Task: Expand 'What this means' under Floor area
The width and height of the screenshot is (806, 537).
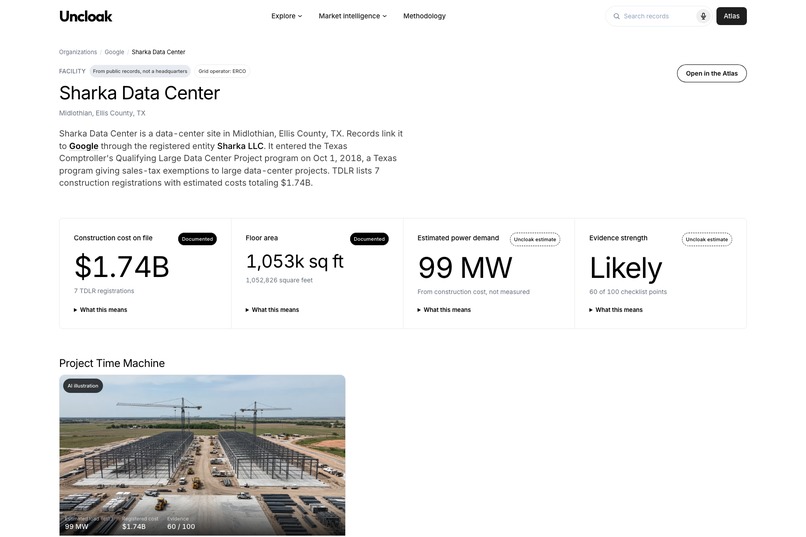Action: click(x=272, y=310)
